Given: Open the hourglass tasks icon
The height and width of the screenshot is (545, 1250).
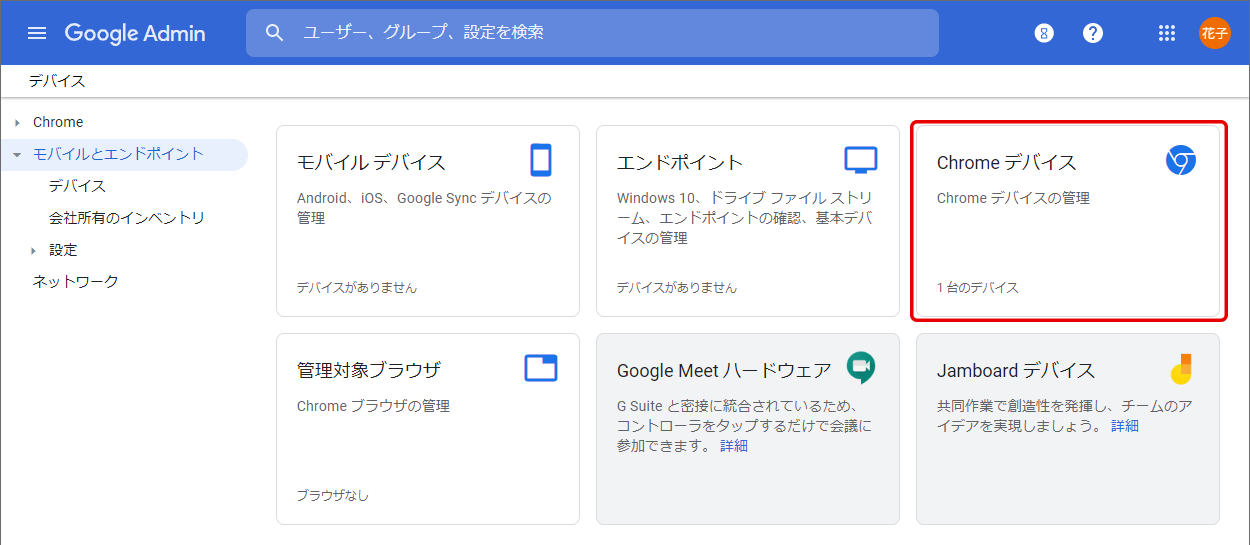Looking at the screenshot, I should [x=1044, y=33].
